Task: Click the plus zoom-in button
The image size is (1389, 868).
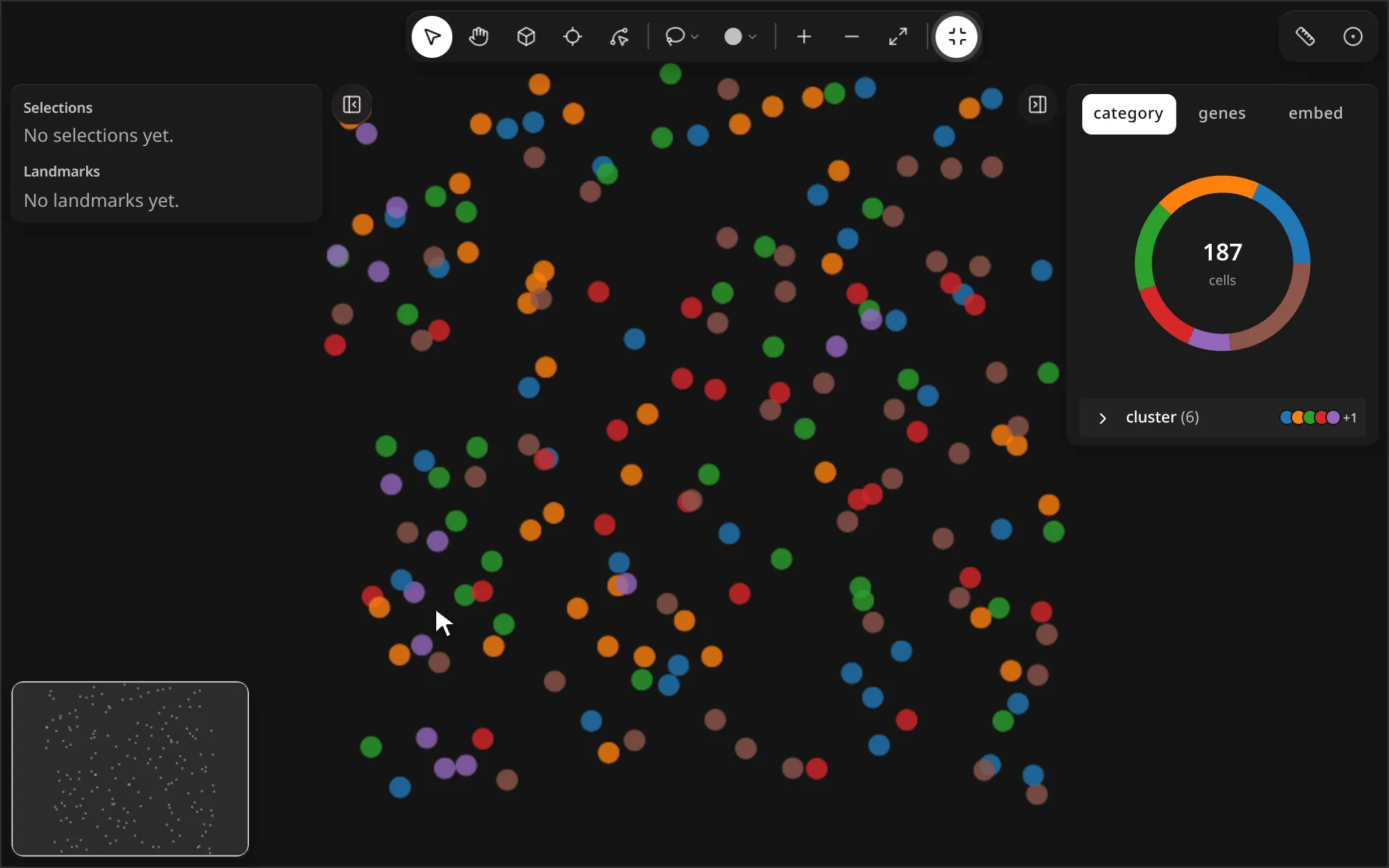Action: point(804,37)
